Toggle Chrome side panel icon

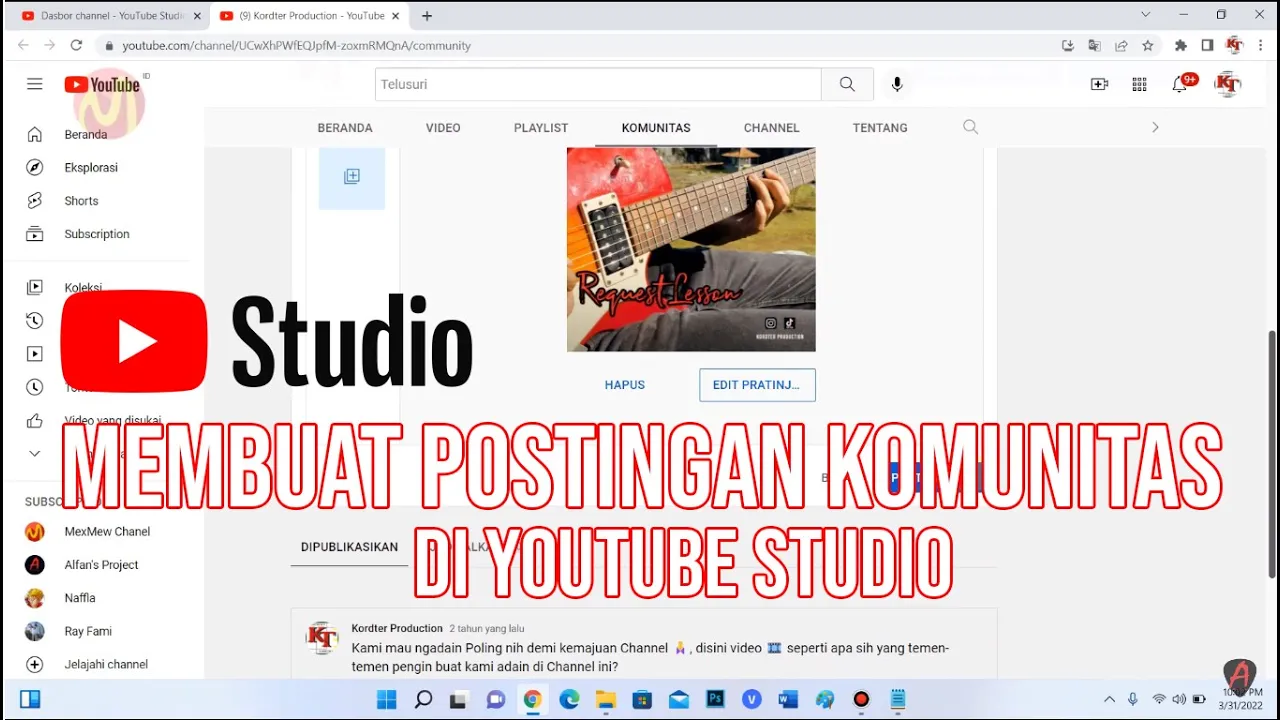[x=1207, y=45]
